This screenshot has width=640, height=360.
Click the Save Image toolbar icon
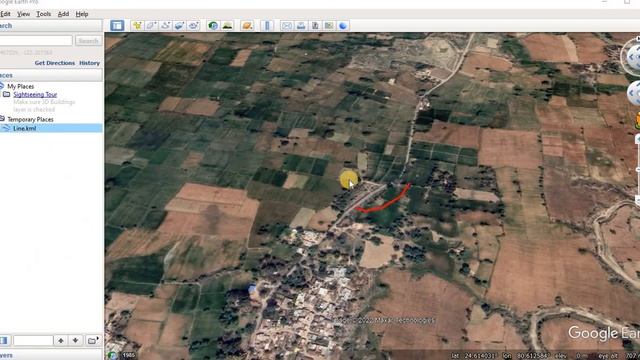coord(315,26)
